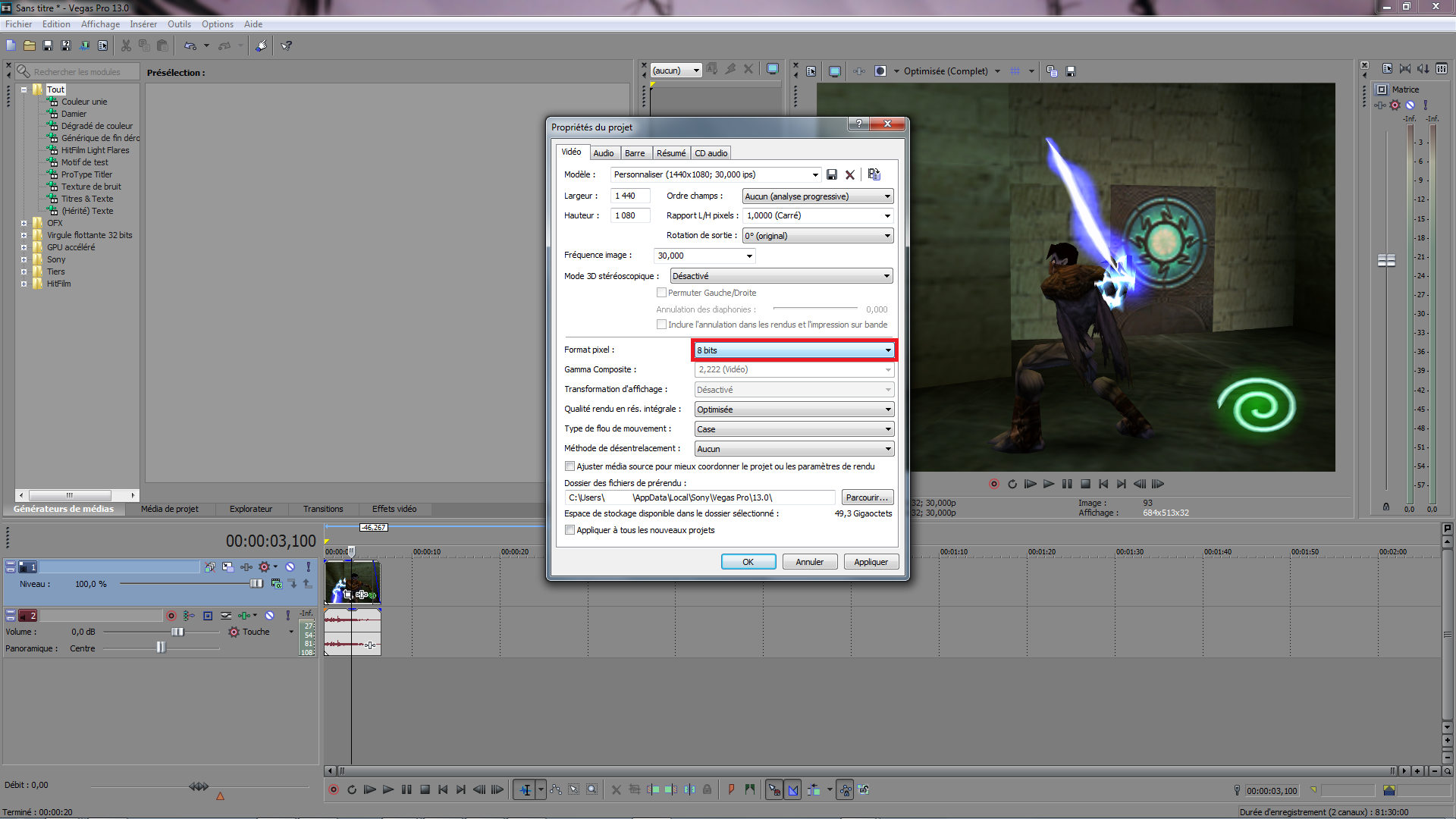Click the Parcourir button
This screenshot has height=819, width=1456.
867,497
